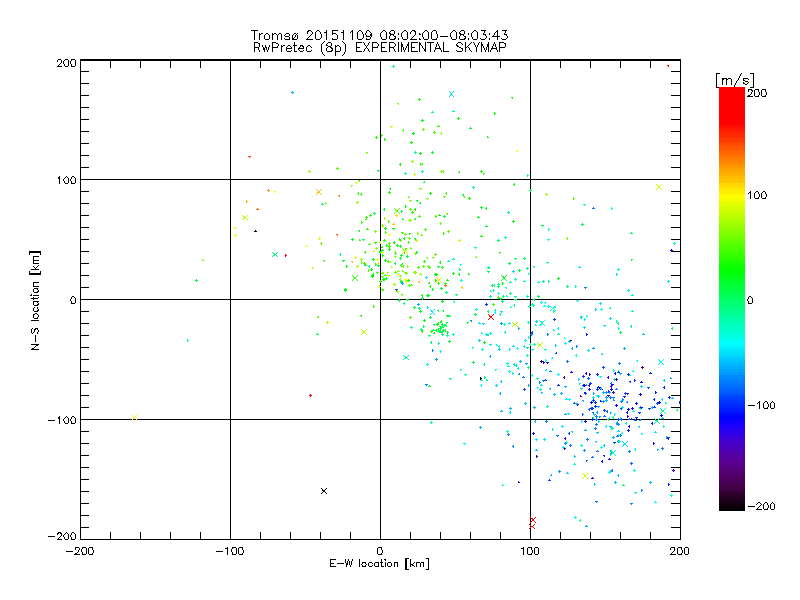
Task: Click the N-S axis tick label 0
Action: click(x=73, y=300)
